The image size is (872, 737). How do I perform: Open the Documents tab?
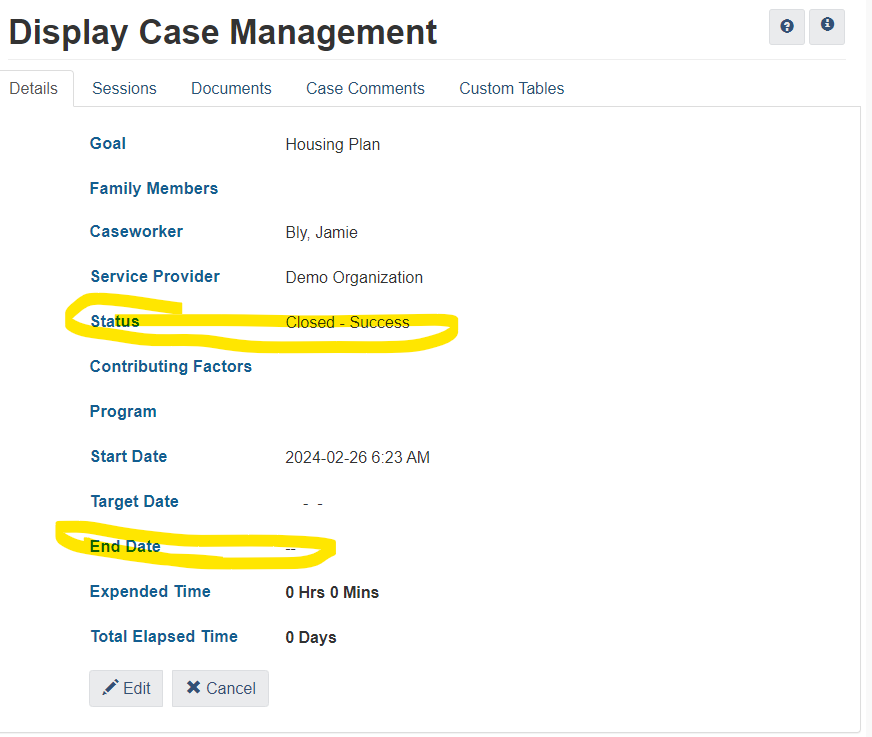point(231,88)
